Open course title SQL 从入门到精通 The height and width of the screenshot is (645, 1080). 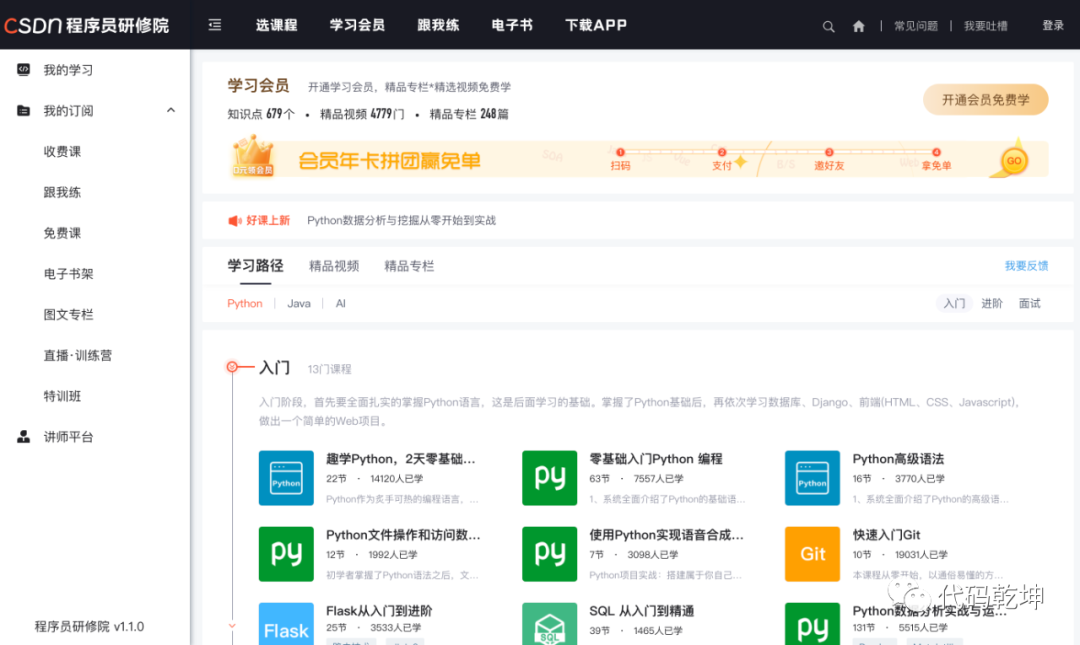(641, 611)
